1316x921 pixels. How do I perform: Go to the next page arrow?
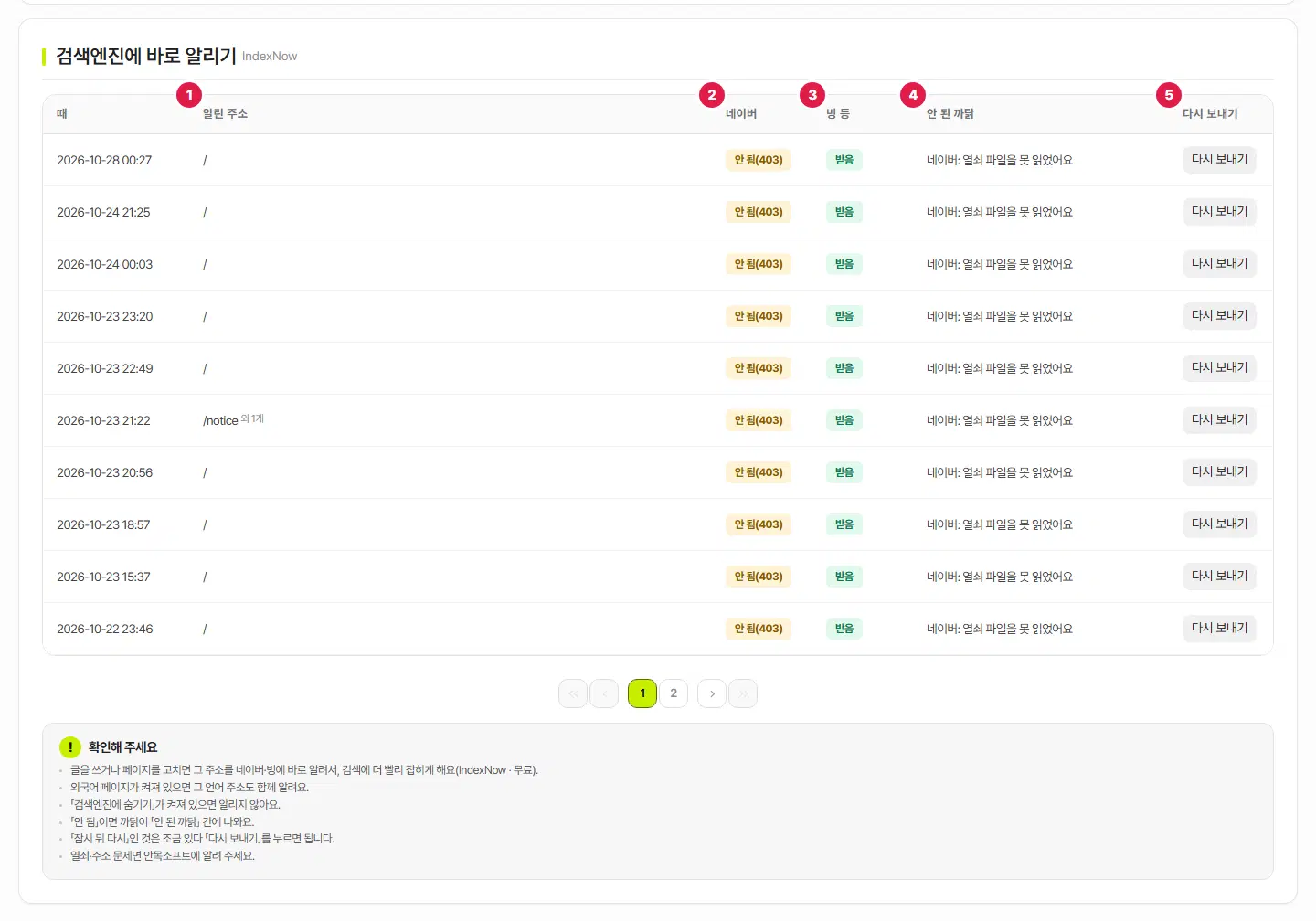point(712,693)
